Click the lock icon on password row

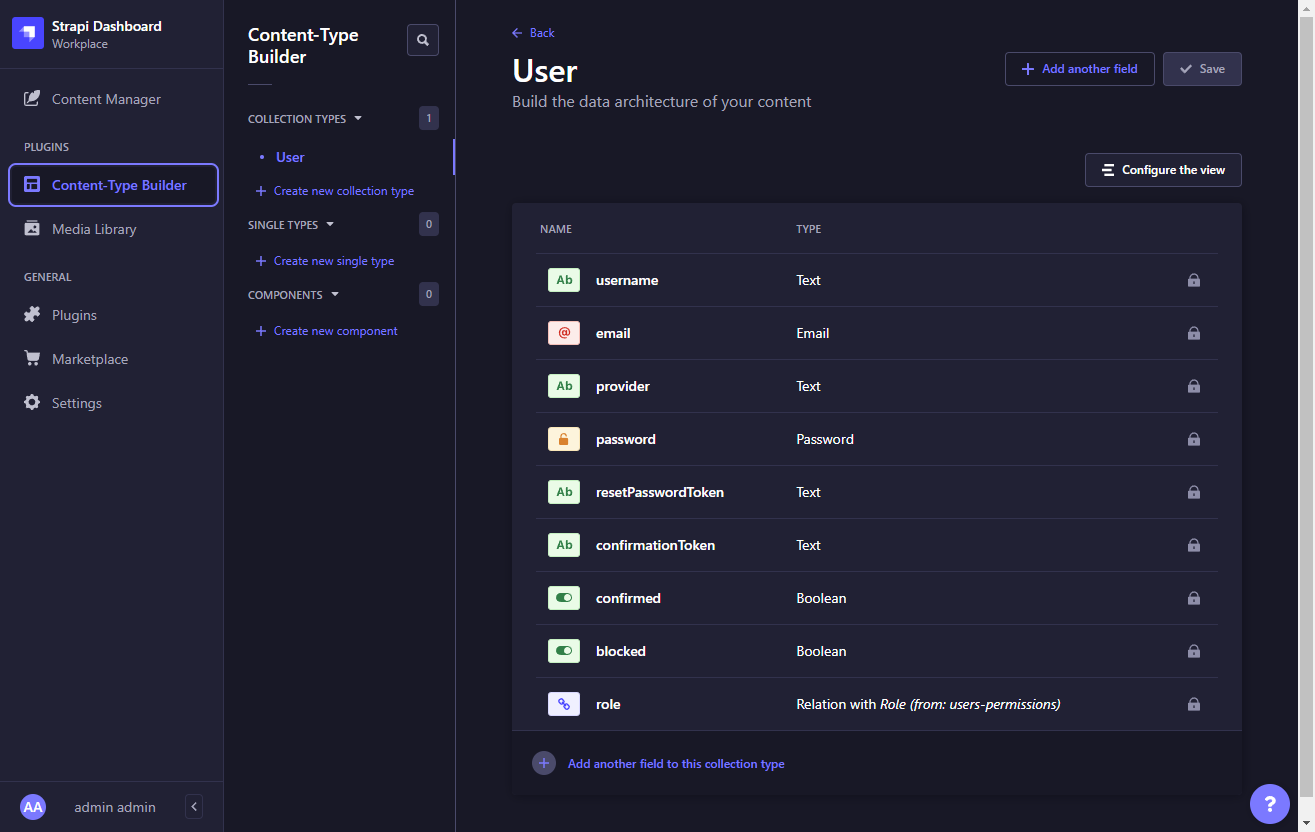pyautogui.click(x=1194, y=439)
